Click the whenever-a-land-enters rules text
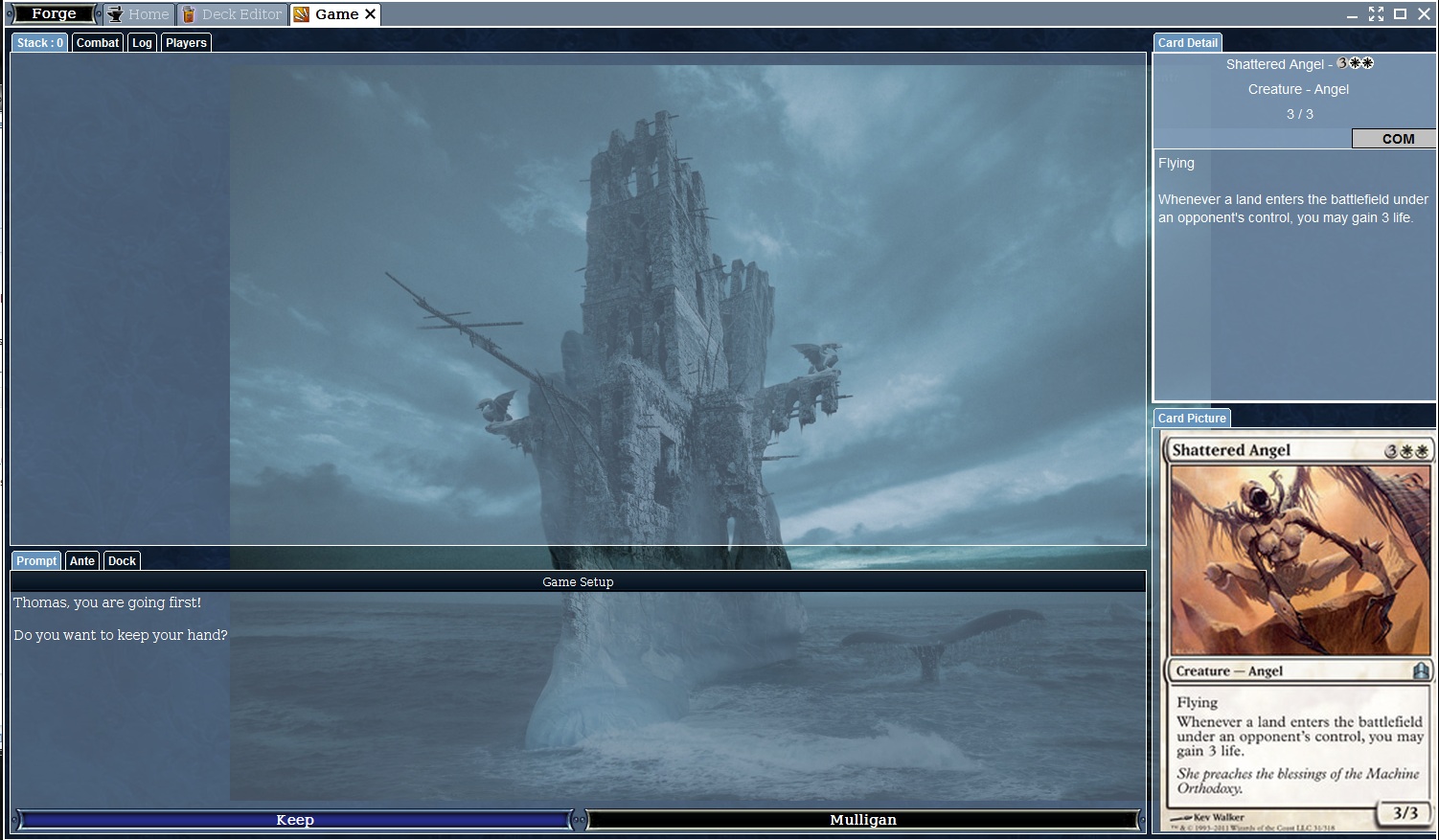The height and width of the screenshot is (840, 1439). pos(1293,209)
